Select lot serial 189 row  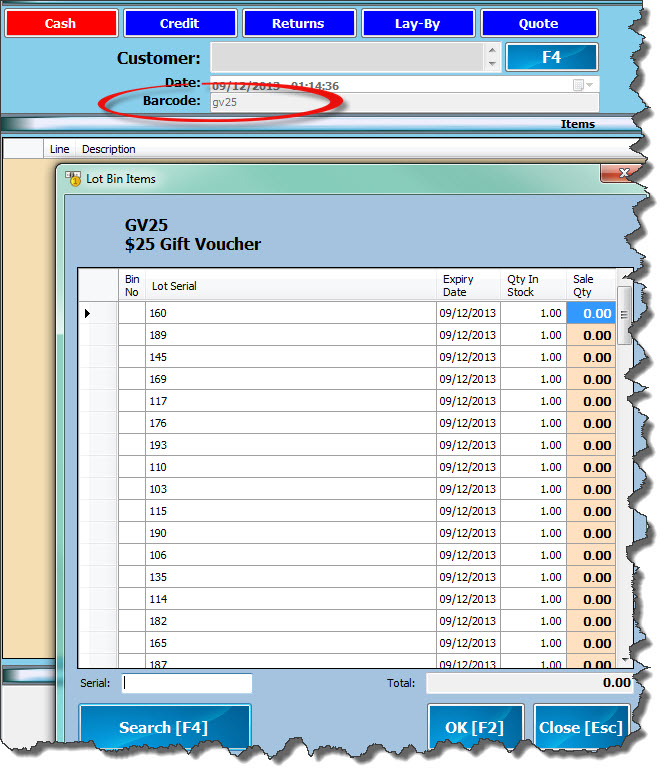pyautogui.click(x=346, y=335)
